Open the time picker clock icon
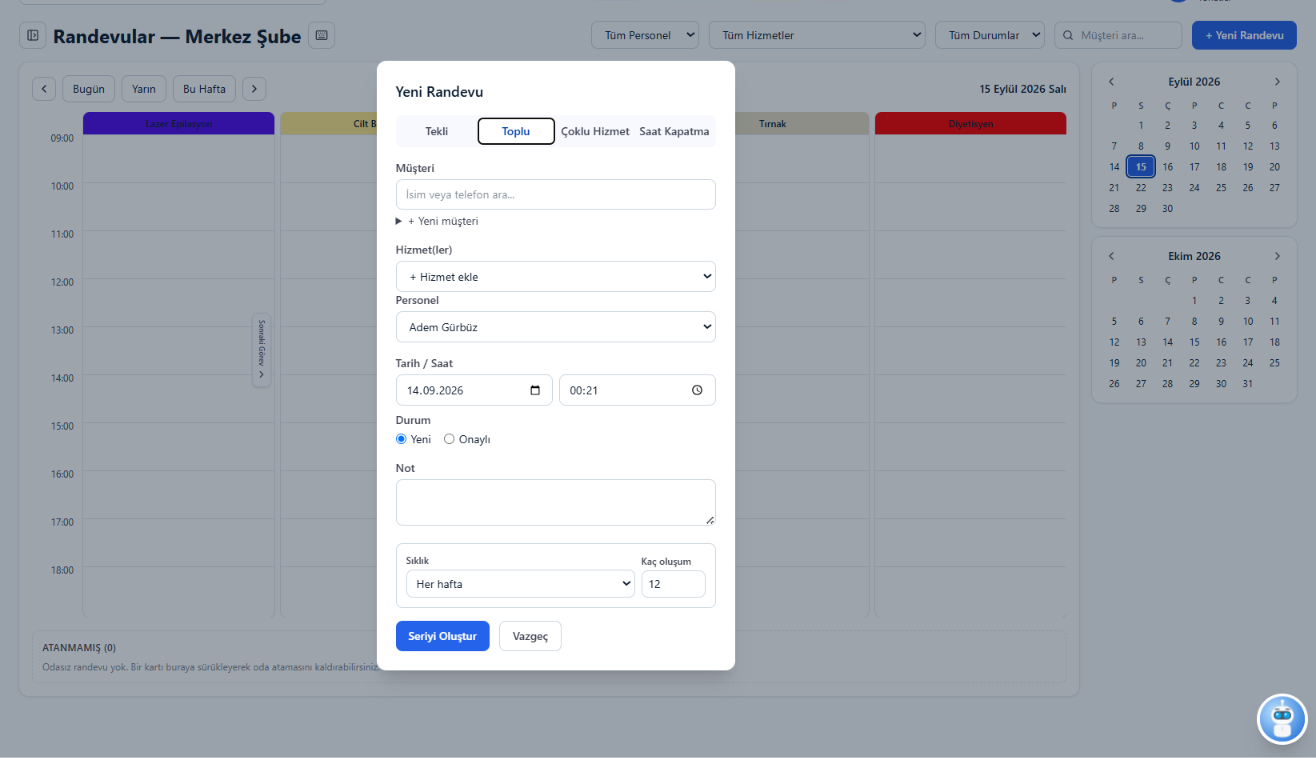The image size is (1316, 758). [697, 390]
